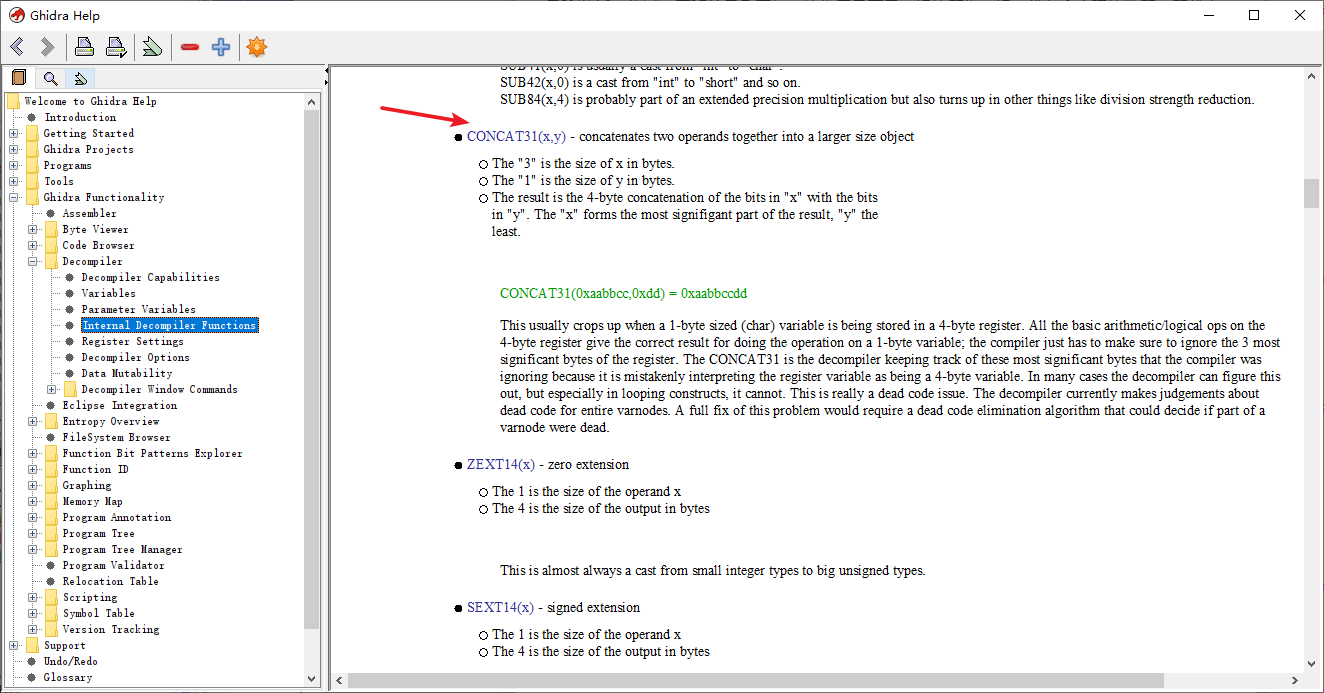The height and width of the screenshot is (693, 1324).
Task: Expand the Scripting tree node
Action: [32, 597]
